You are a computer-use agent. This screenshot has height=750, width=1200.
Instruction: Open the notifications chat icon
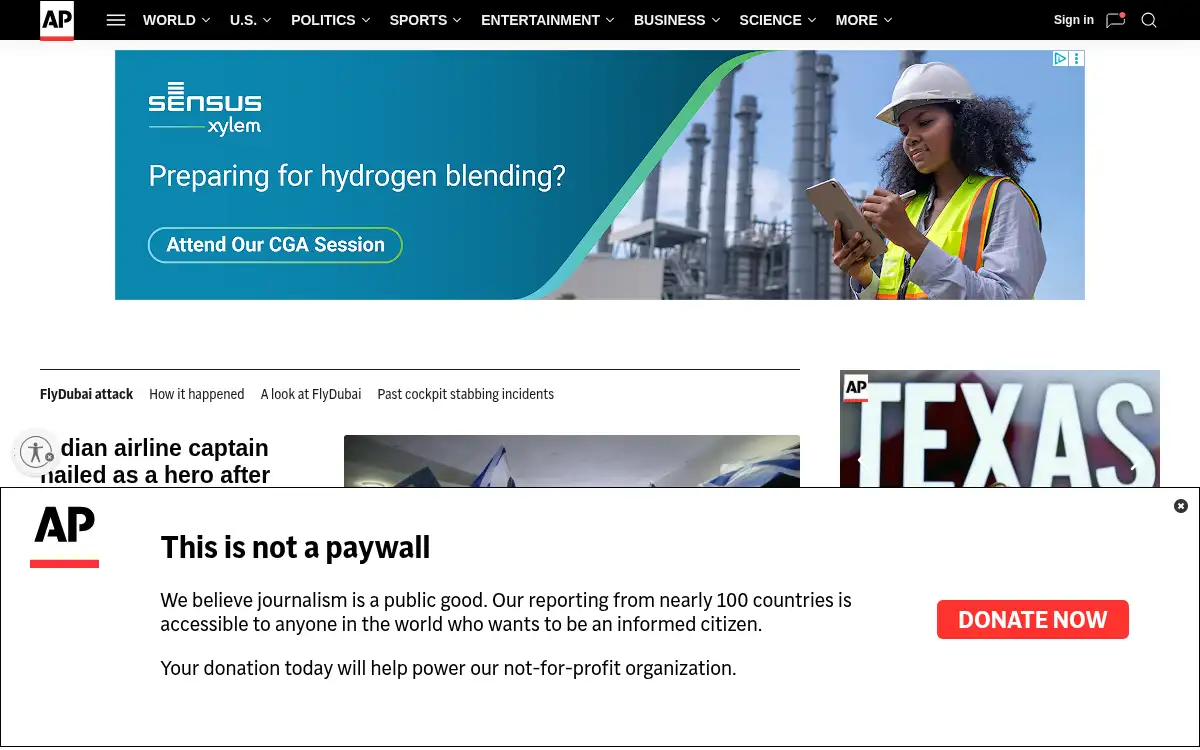point(1116,20)
